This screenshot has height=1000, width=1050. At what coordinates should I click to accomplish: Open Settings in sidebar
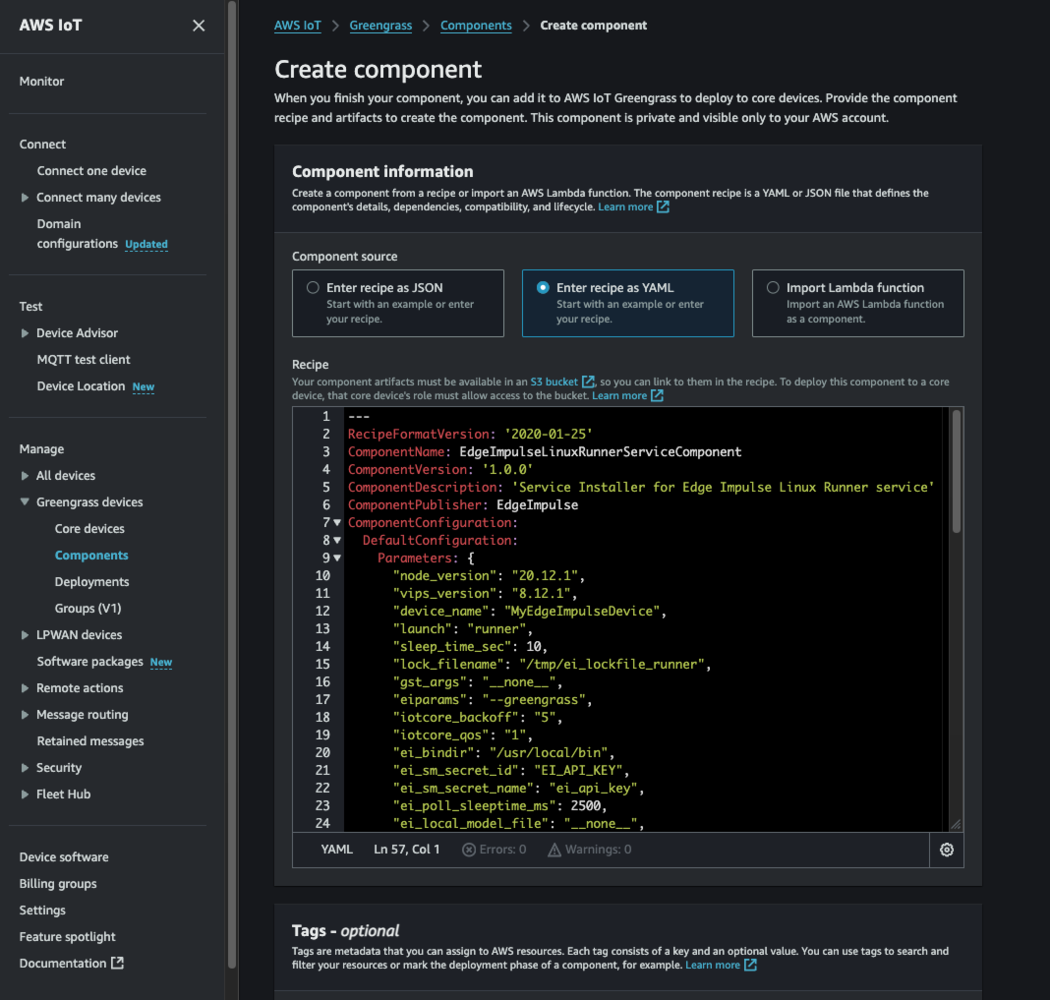pos(42,910)
